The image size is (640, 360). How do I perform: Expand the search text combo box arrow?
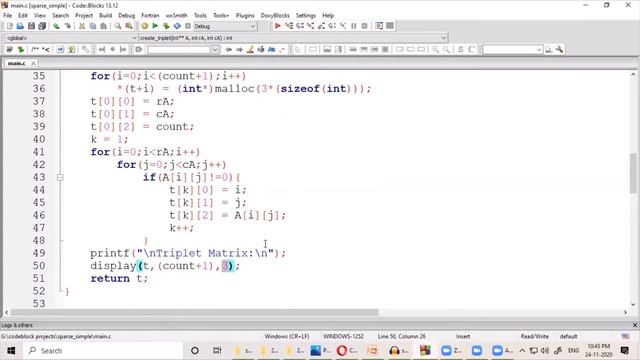pos(215,49)
